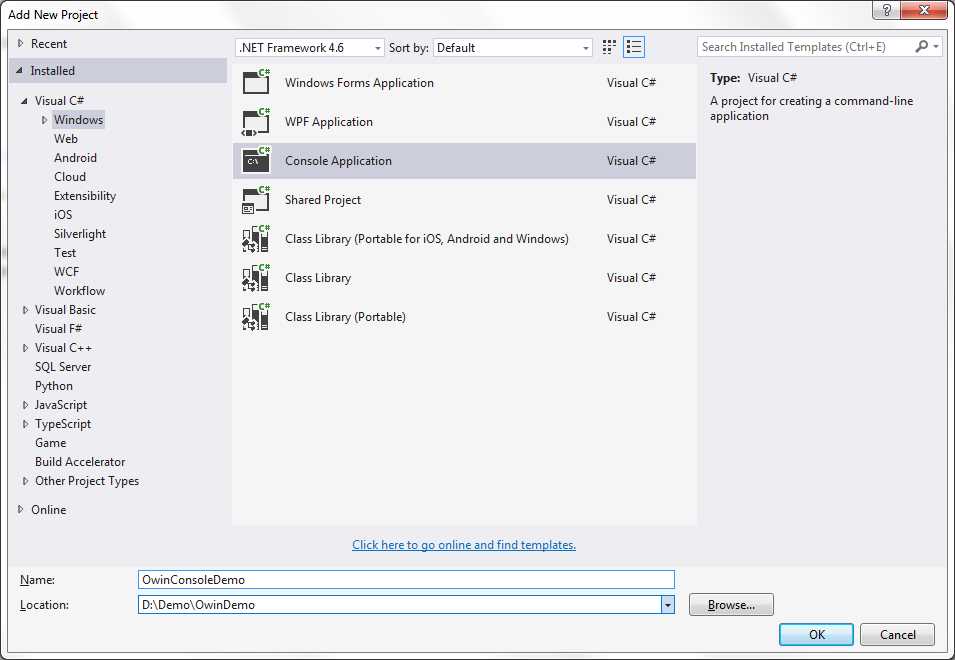Select the Windows category label

tap(79, 120)
